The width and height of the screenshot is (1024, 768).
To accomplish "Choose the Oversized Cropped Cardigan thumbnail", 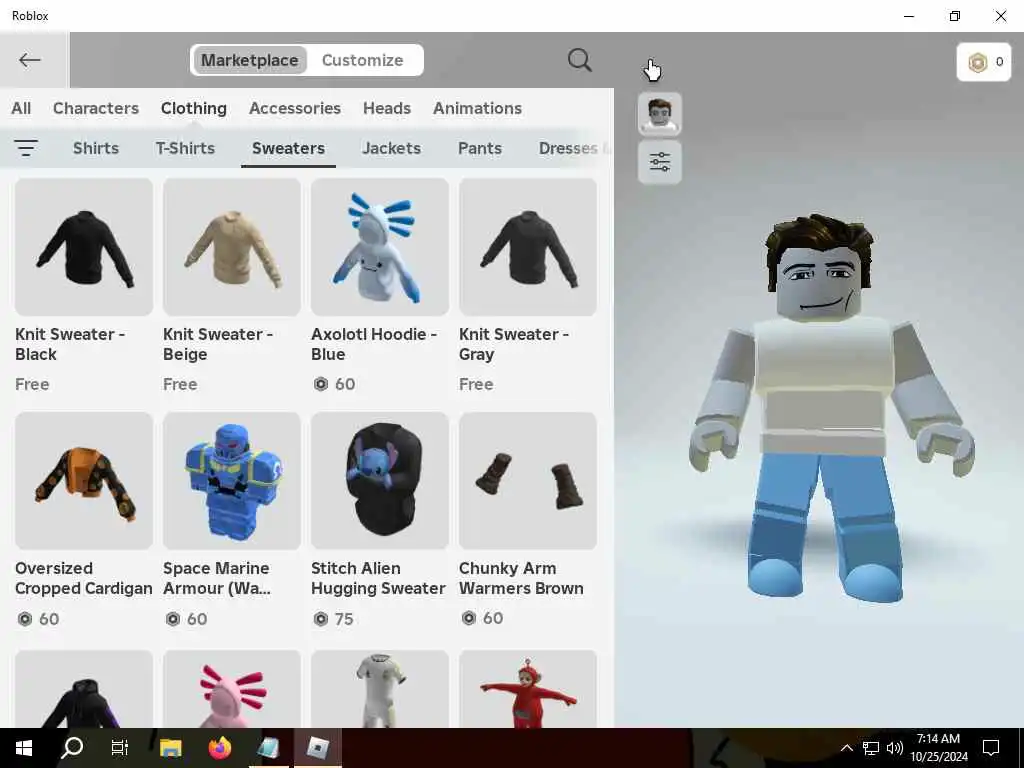I will (x=84, y=481).
